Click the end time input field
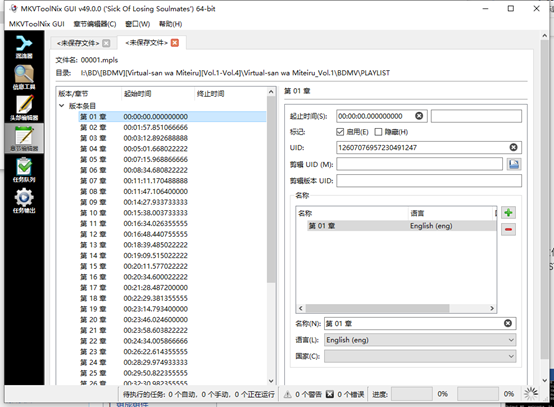Image resolution: width=554 pixels, height=407 pixels. point(476,116)
